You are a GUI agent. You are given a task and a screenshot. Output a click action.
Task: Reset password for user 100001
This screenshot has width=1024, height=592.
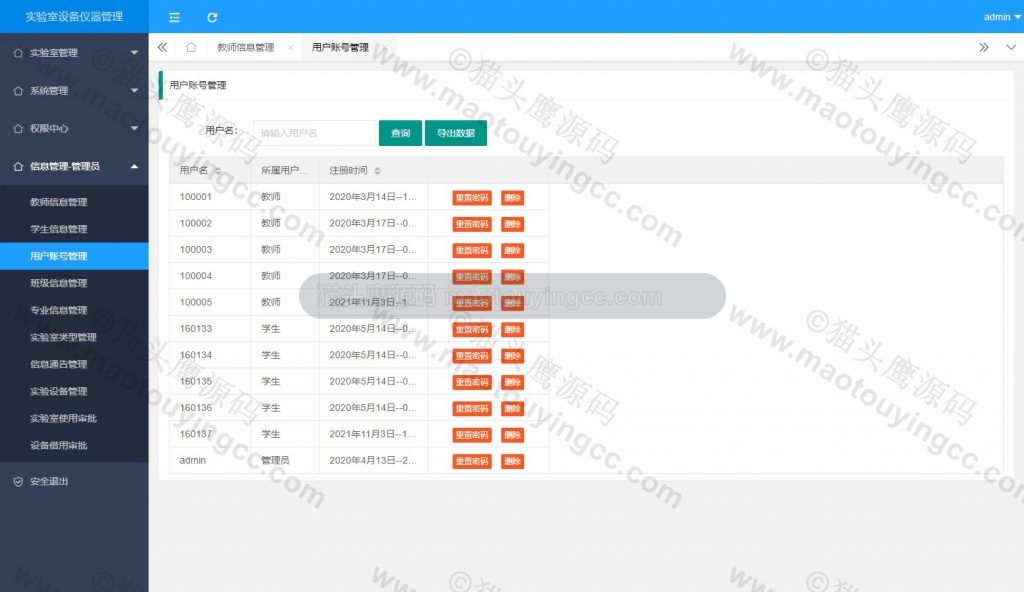coord(472,197)
